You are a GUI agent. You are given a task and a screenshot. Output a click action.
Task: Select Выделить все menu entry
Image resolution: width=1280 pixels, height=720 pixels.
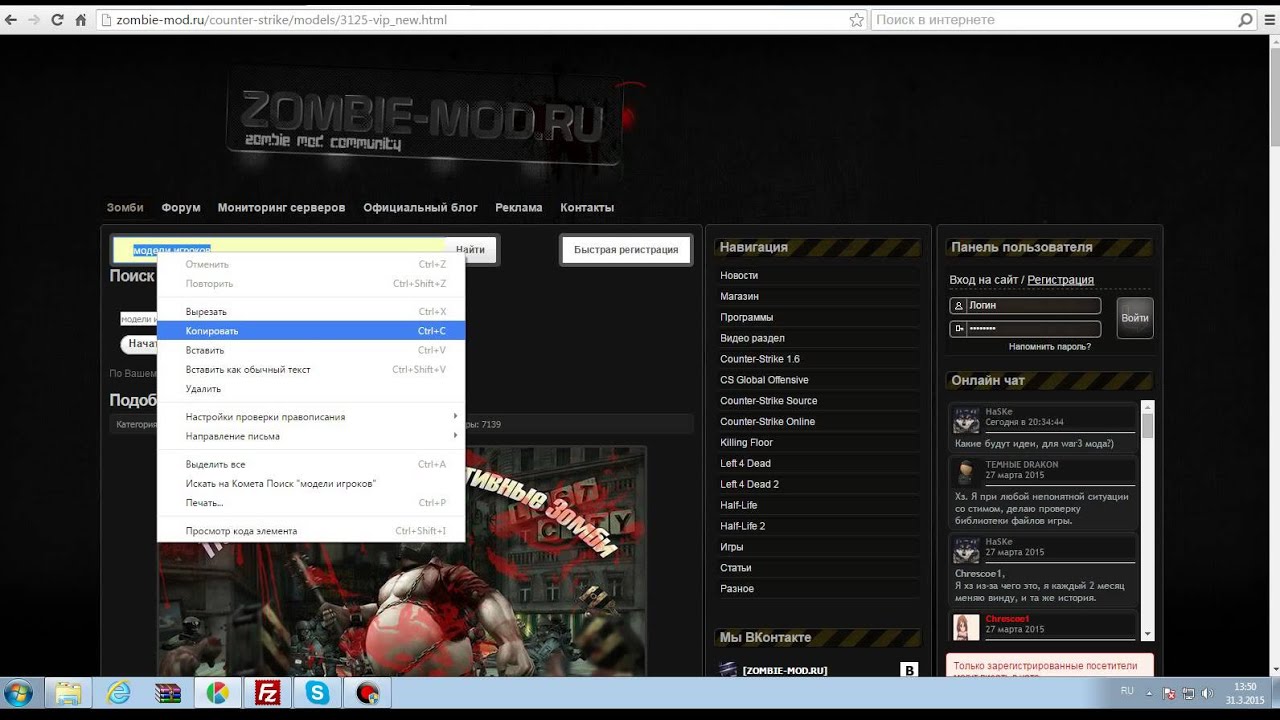[311, 464]
